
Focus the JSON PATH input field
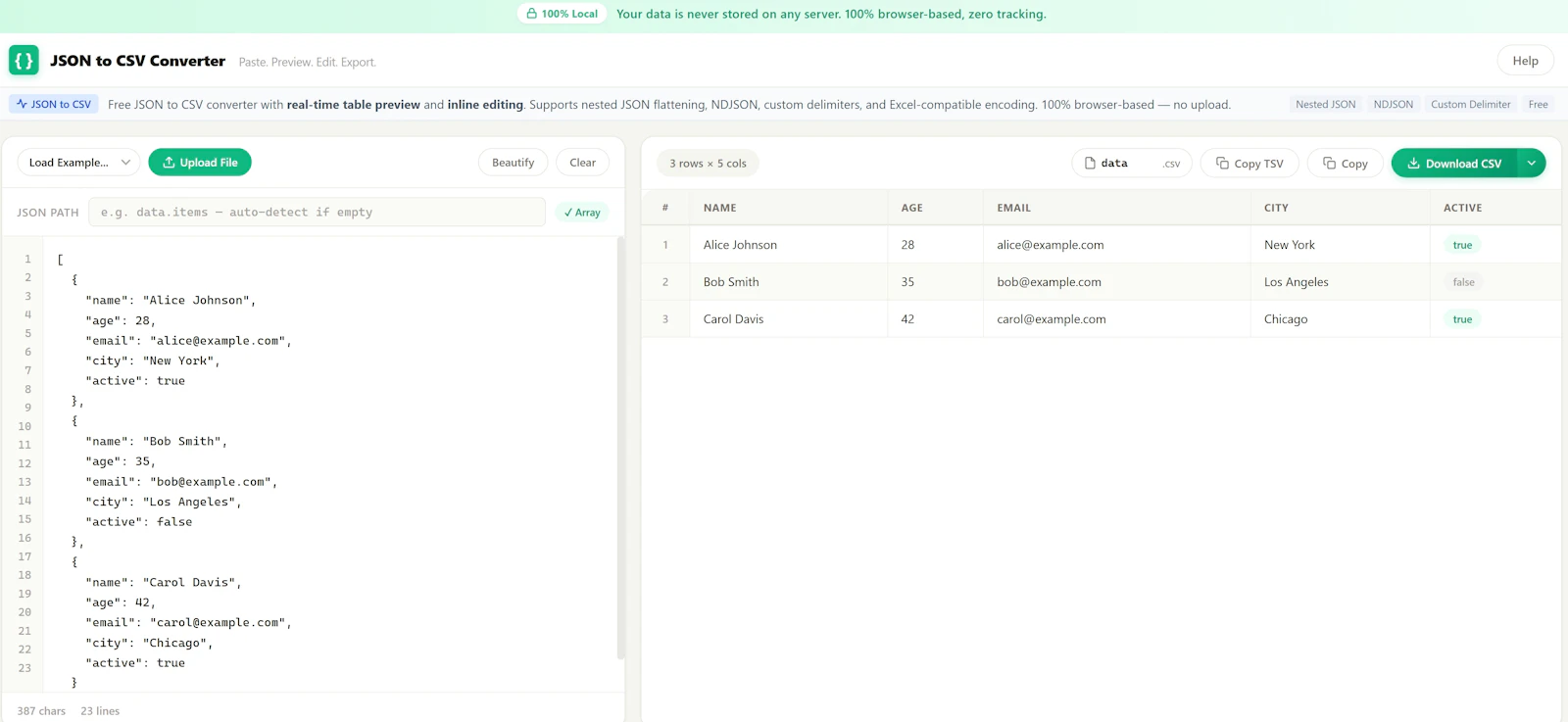(317, 213)
